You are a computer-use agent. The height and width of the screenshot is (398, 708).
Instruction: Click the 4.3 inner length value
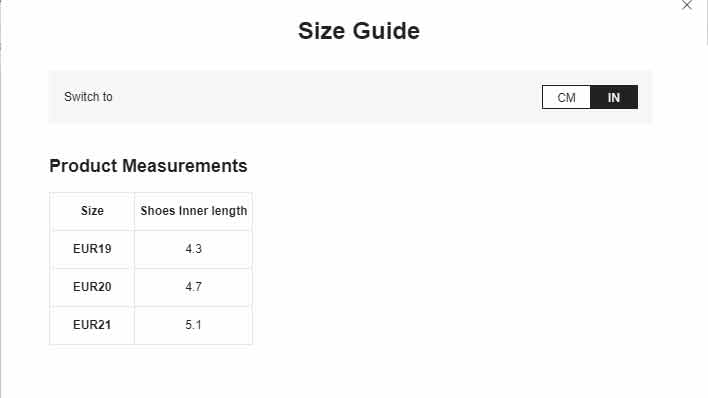tap(193, 249)
